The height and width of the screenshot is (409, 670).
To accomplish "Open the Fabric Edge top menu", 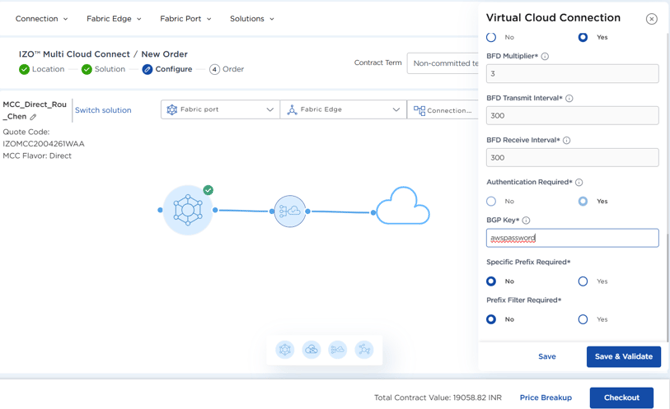I will point(114,19).
